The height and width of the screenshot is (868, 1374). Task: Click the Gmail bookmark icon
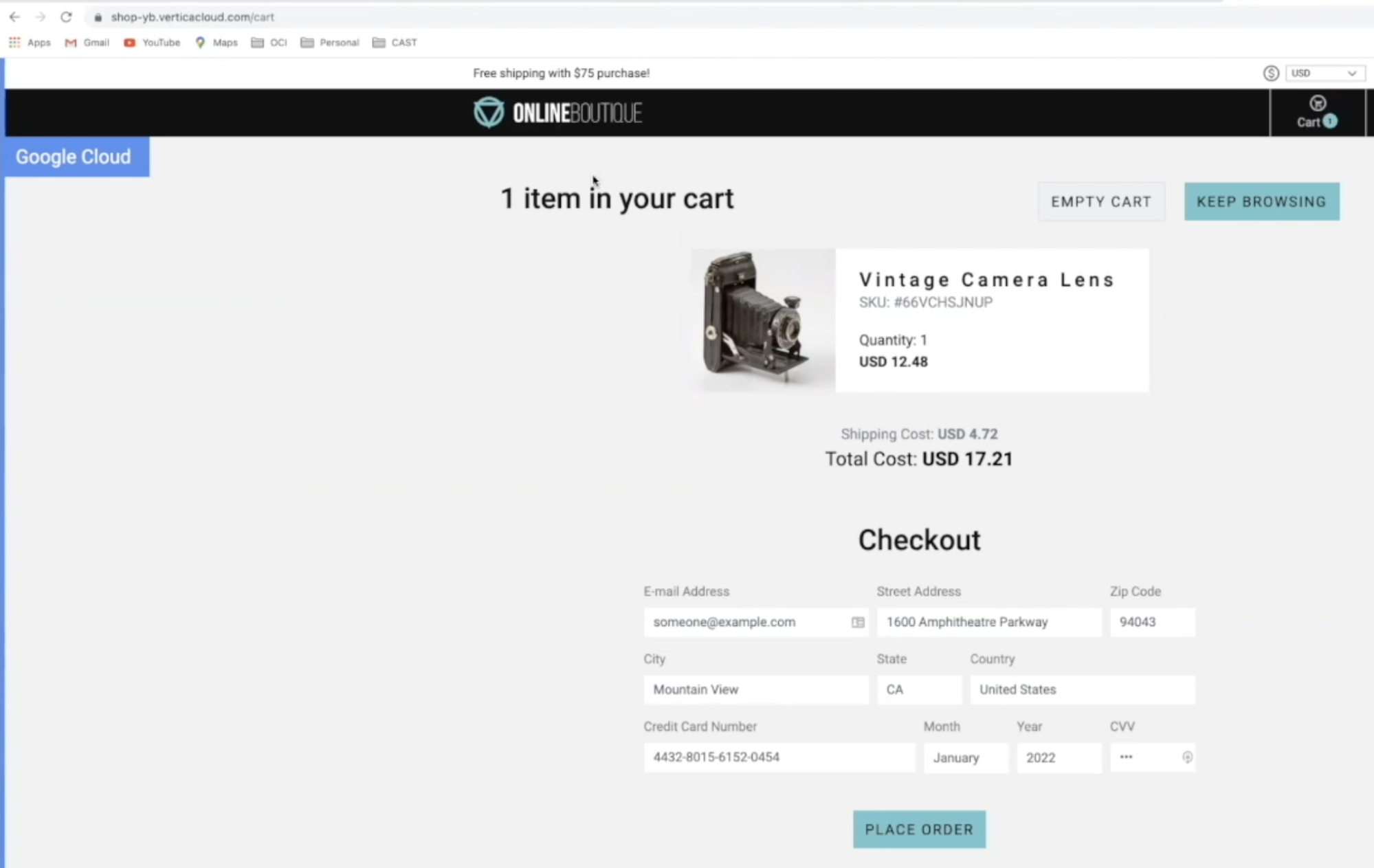point(70,42)
